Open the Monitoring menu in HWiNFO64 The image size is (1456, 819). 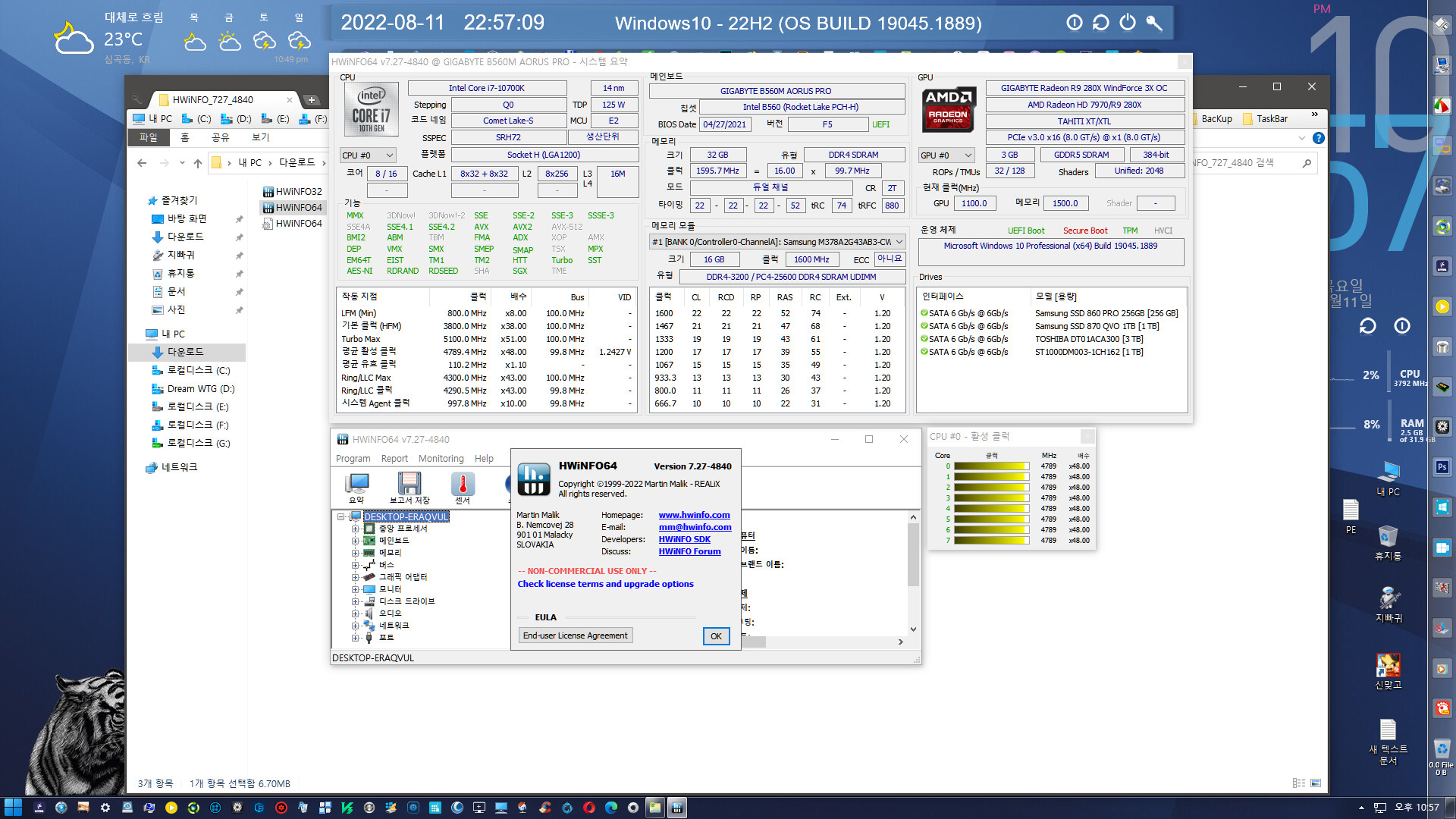coord(441,459)
